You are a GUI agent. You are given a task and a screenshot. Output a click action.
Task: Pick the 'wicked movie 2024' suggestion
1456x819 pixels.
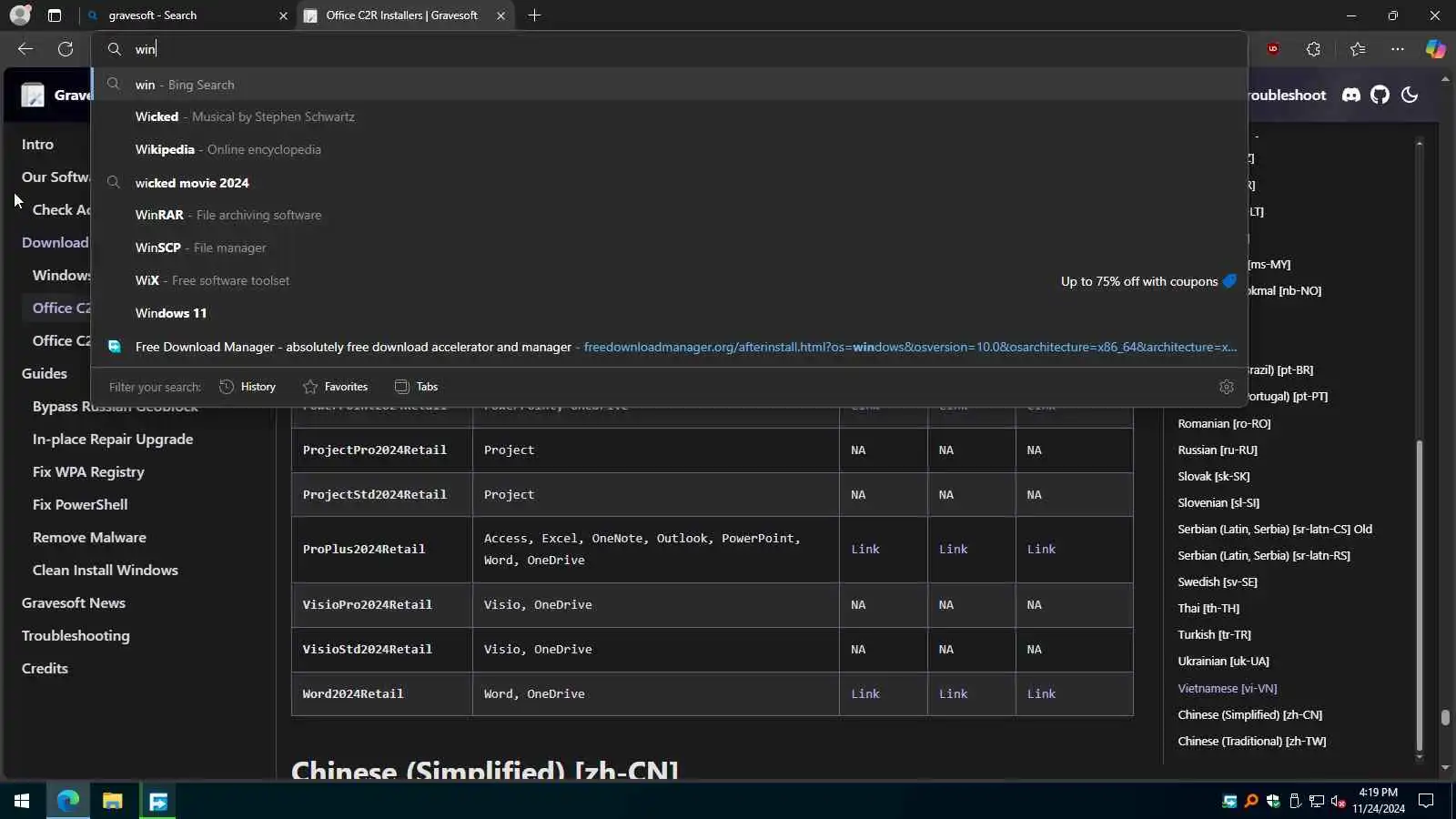tap(670, 183)
